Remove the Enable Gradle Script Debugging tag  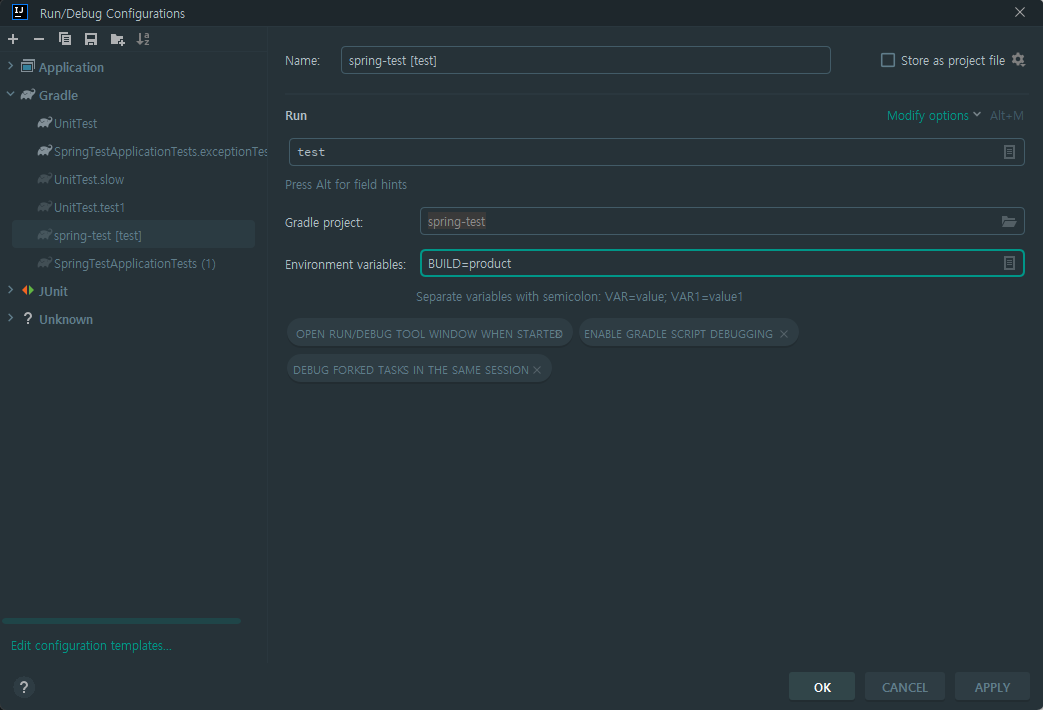[x=784, y=334]
